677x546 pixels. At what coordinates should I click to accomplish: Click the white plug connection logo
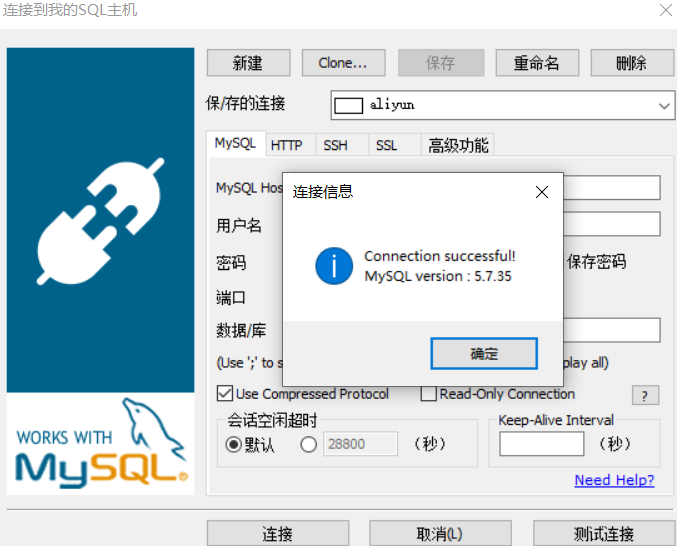click(101, 221)
